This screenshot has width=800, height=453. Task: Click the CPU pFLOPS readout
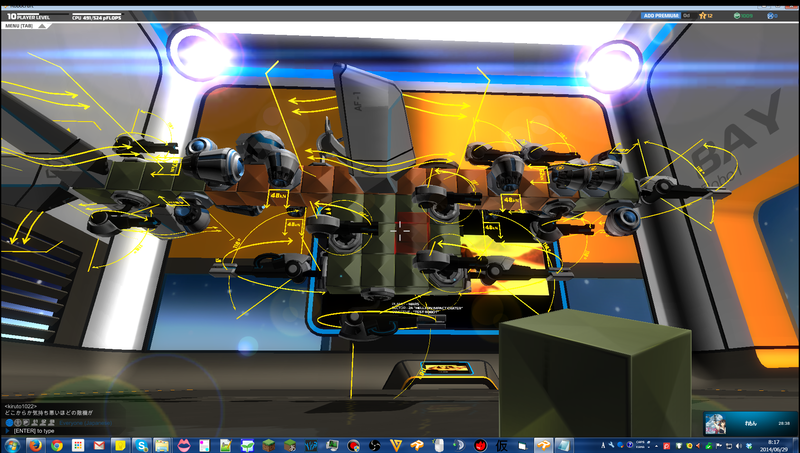click(x=97, y=17)
